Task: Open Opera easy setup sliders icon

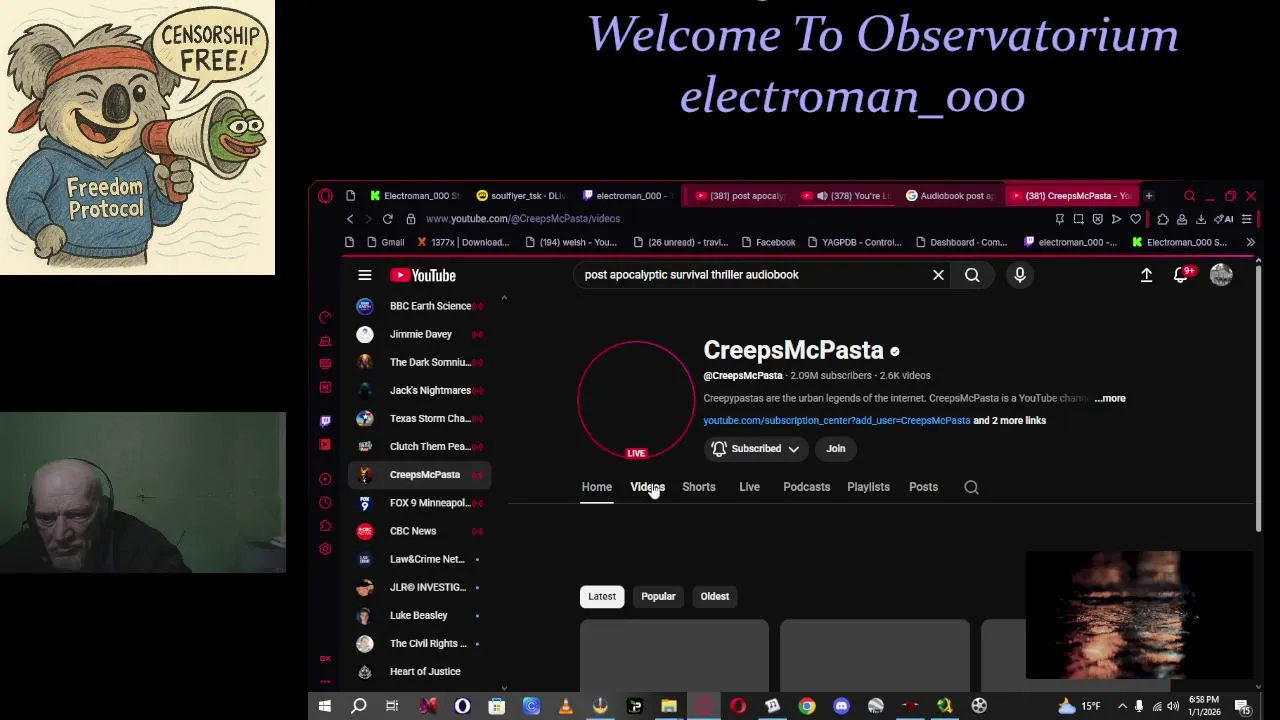Action: pos(1247,219)
